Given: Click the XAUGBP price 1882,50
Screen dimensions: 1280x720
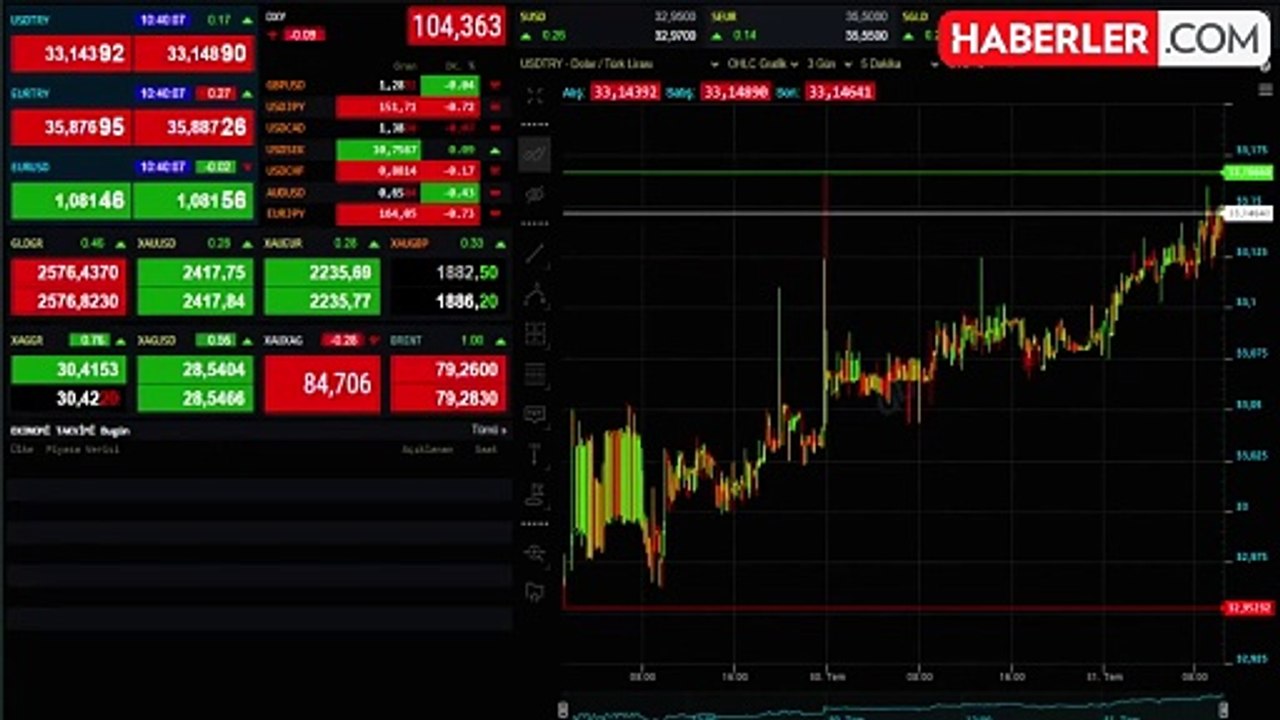Looking at the screenshot, I should pyautogui.click(x=449, y=273).
